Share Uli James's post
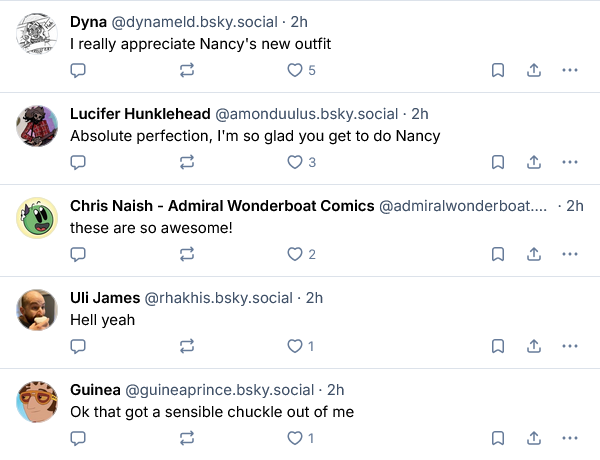Image resolution: width=600 pixels, height=460 pixels. click(534, 346)
